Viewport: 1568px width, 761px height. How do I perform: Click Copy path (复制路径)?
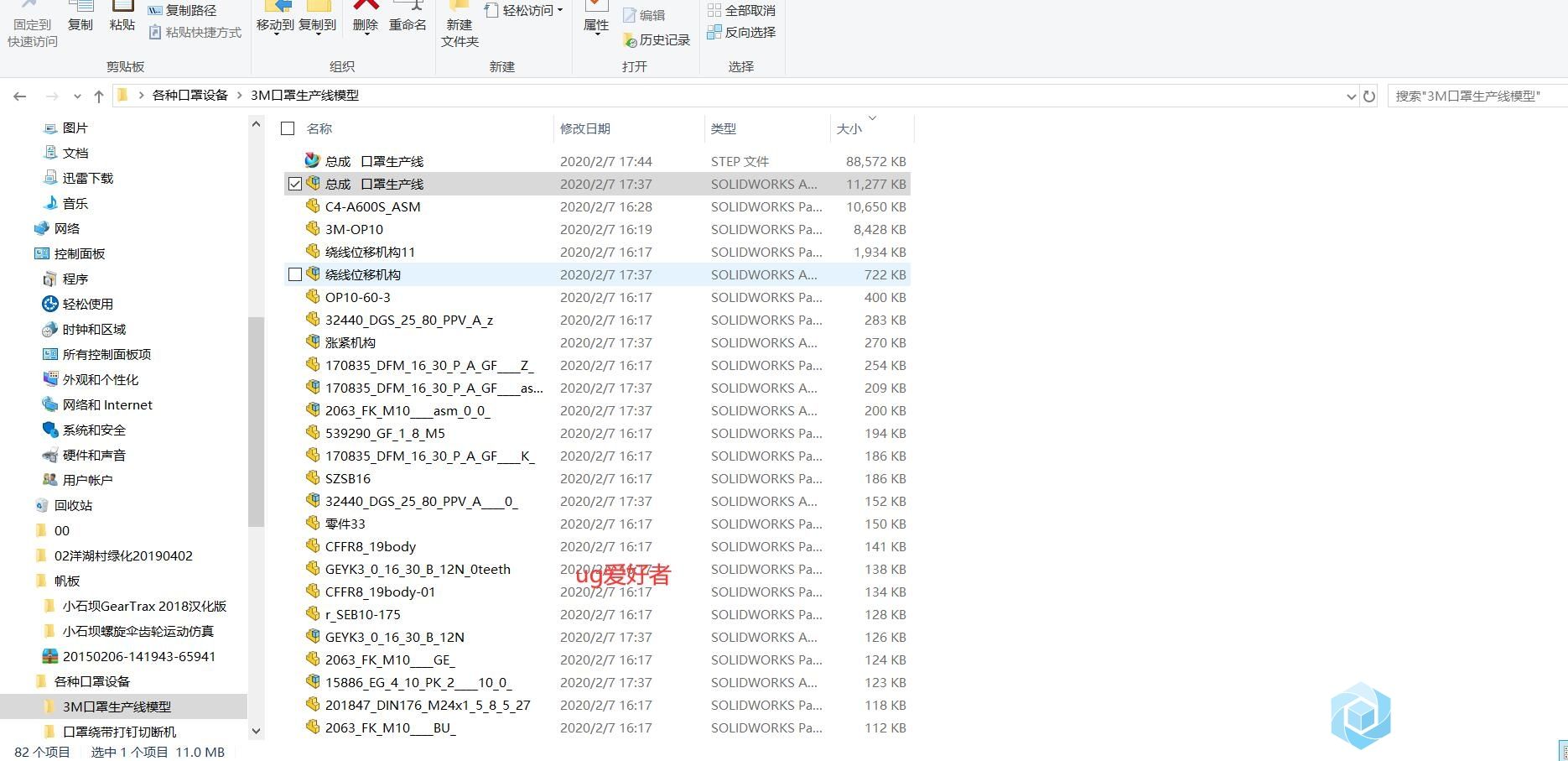(x=182, y=10)
